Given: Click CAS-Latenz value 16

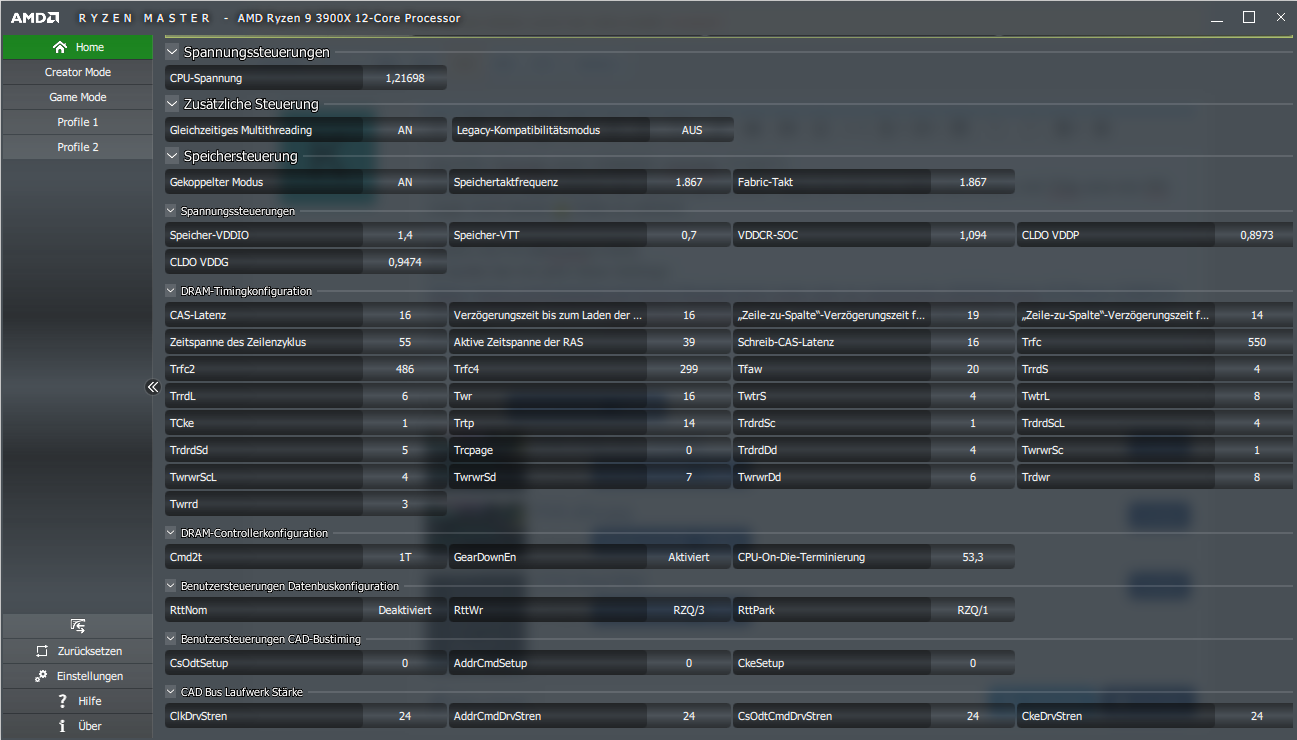Looking at the screenshot, I should (x=405, y=315).
